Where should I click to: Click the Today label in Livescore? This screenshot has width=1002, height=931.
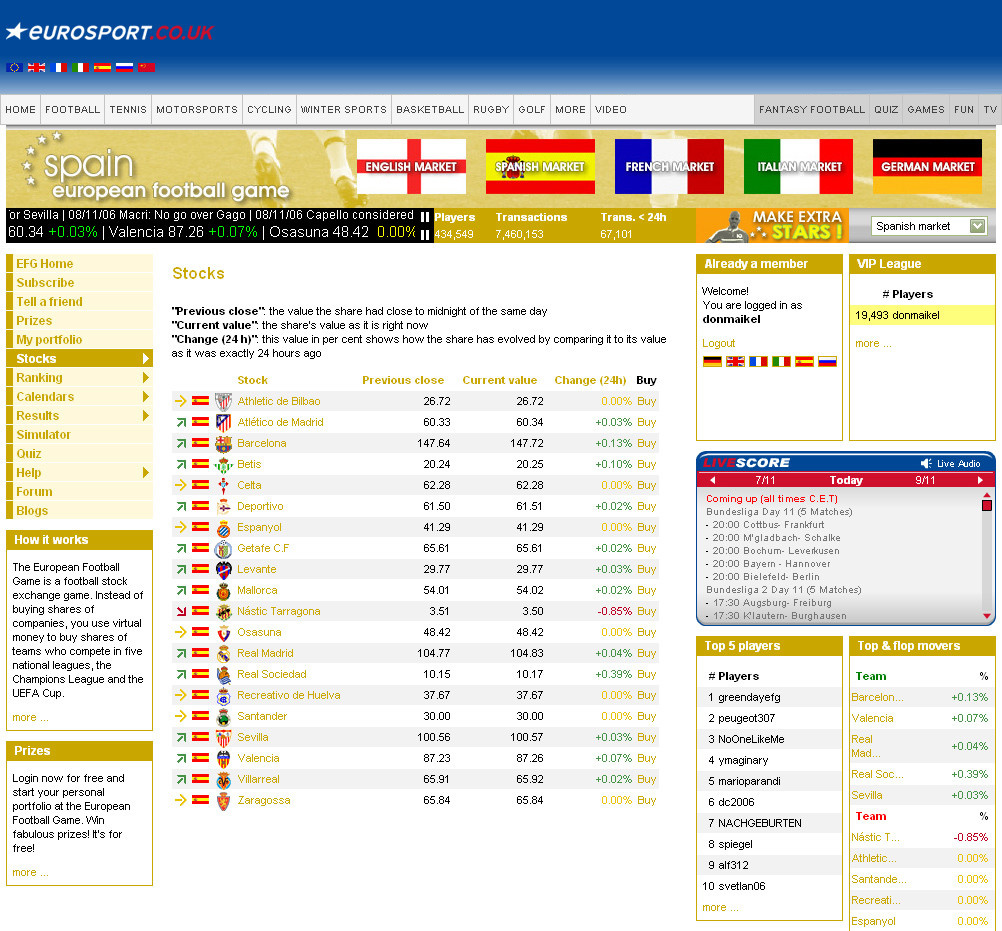tap(846, 480)
